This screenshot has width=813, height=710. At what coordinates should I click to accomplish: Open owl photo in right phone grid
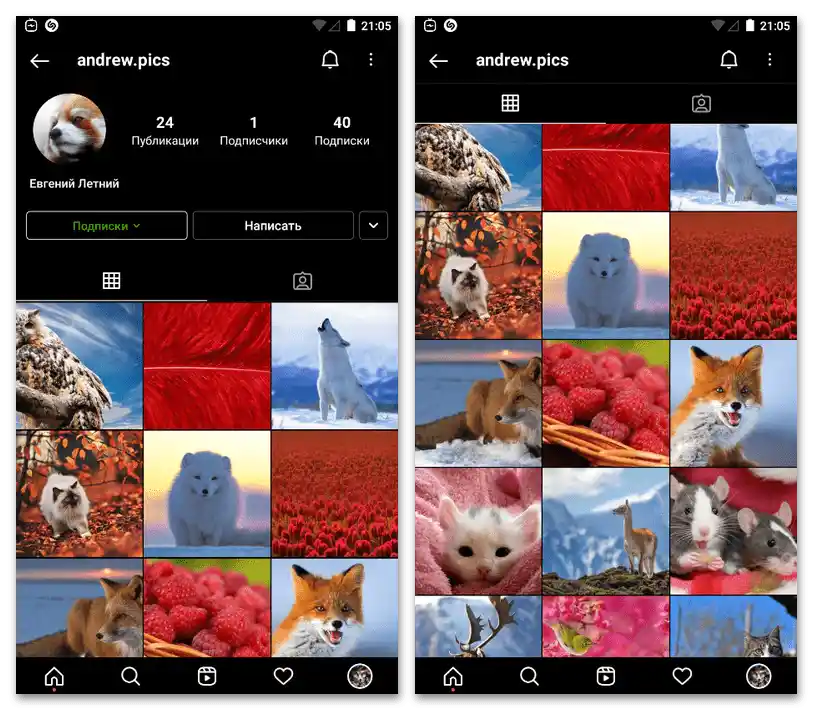[478, 167]
